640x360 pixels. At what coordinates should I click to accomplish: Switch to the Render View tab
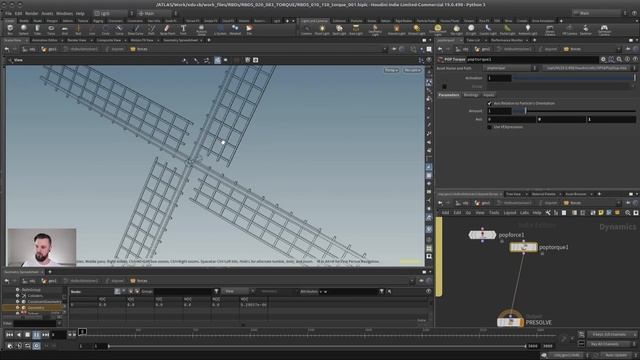76,40
